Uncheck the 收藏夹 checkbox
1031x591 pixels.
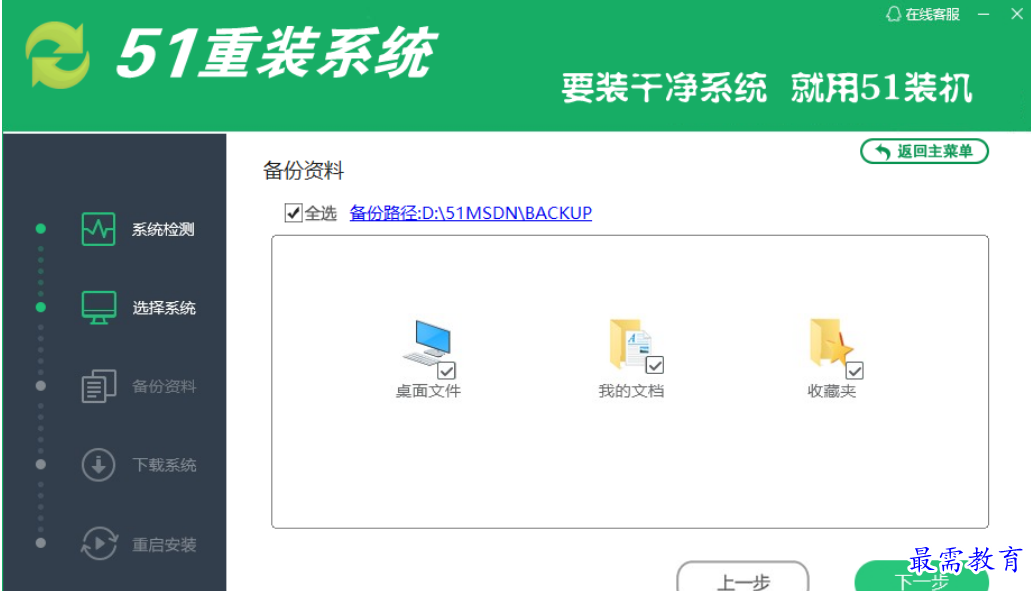tap(854, 371)
